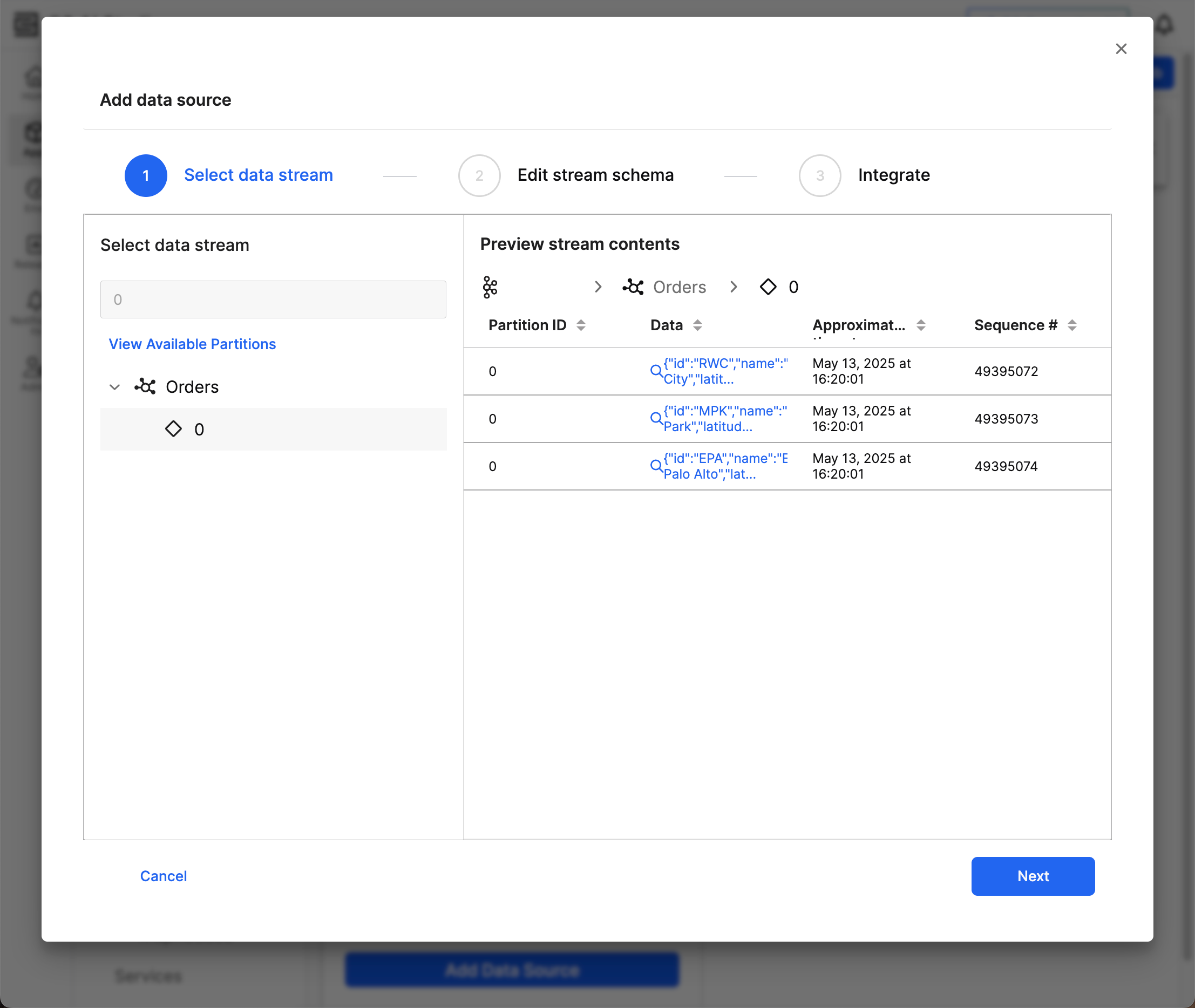Click the partition search input field

(273, 299)
